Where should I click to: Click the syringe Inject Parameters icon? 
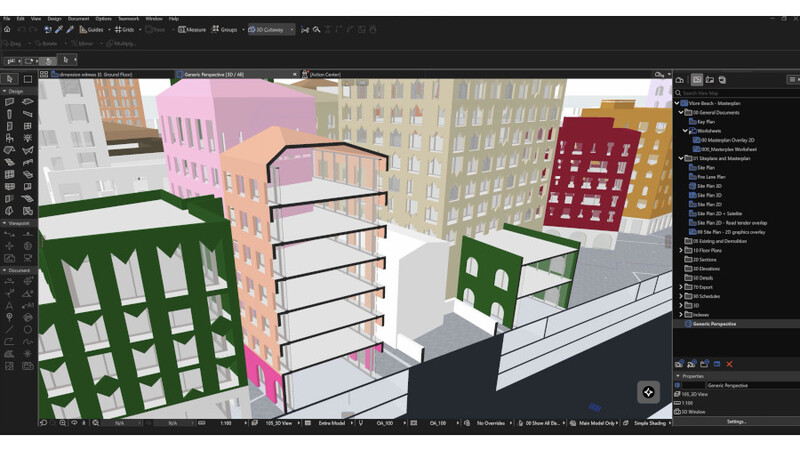70,30
